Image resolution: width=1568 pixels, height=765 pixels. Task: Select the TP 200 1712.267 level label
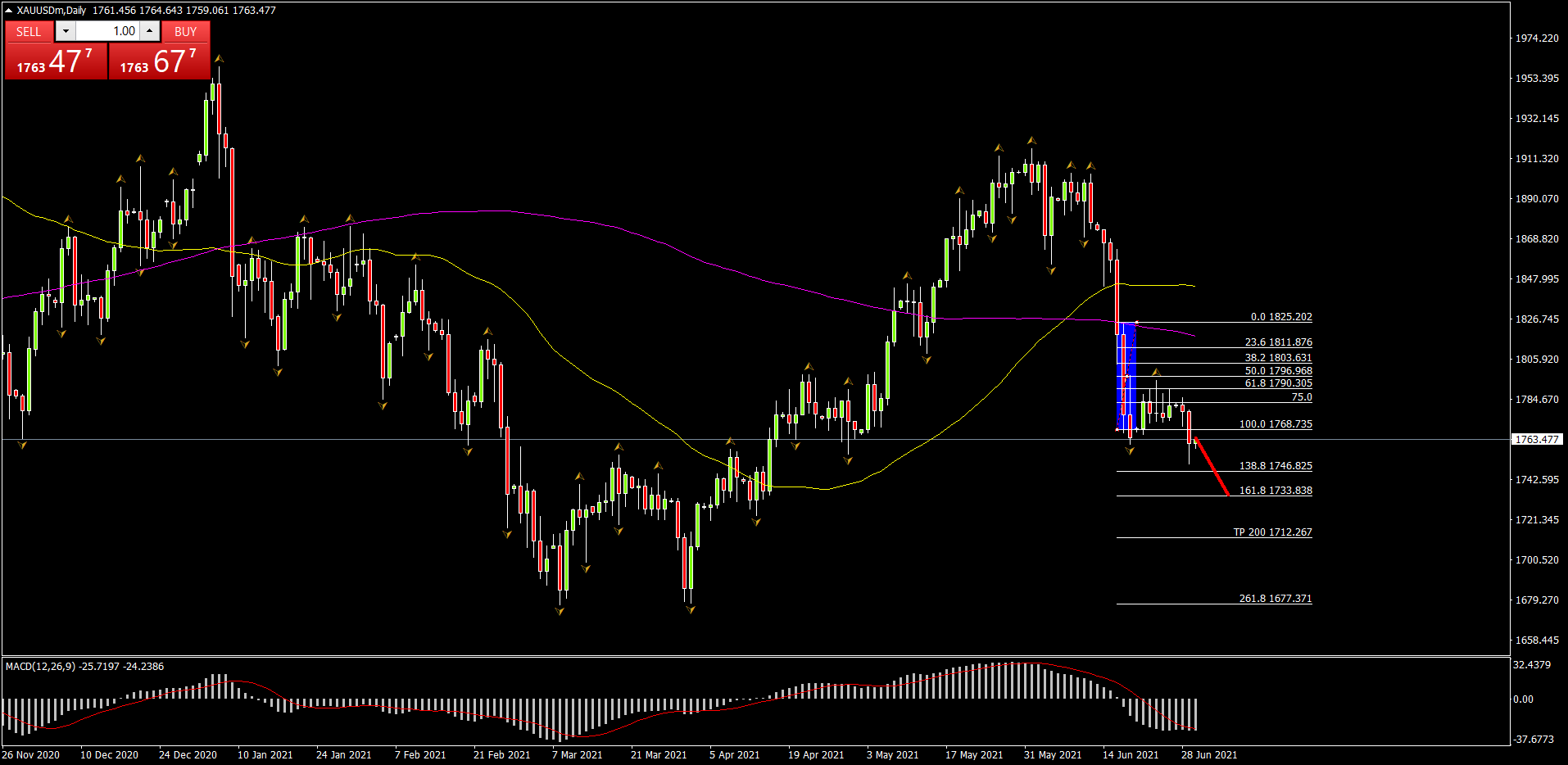(1272, 532)
